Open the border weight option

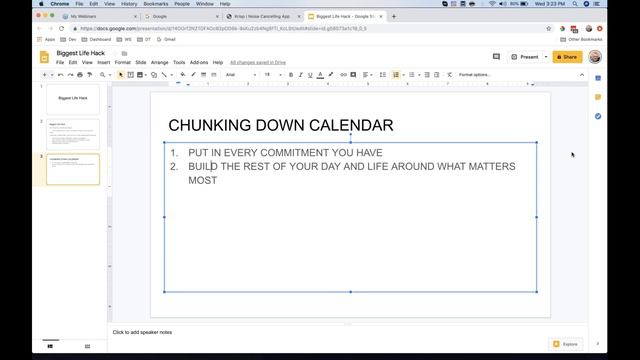coord(203,75)
